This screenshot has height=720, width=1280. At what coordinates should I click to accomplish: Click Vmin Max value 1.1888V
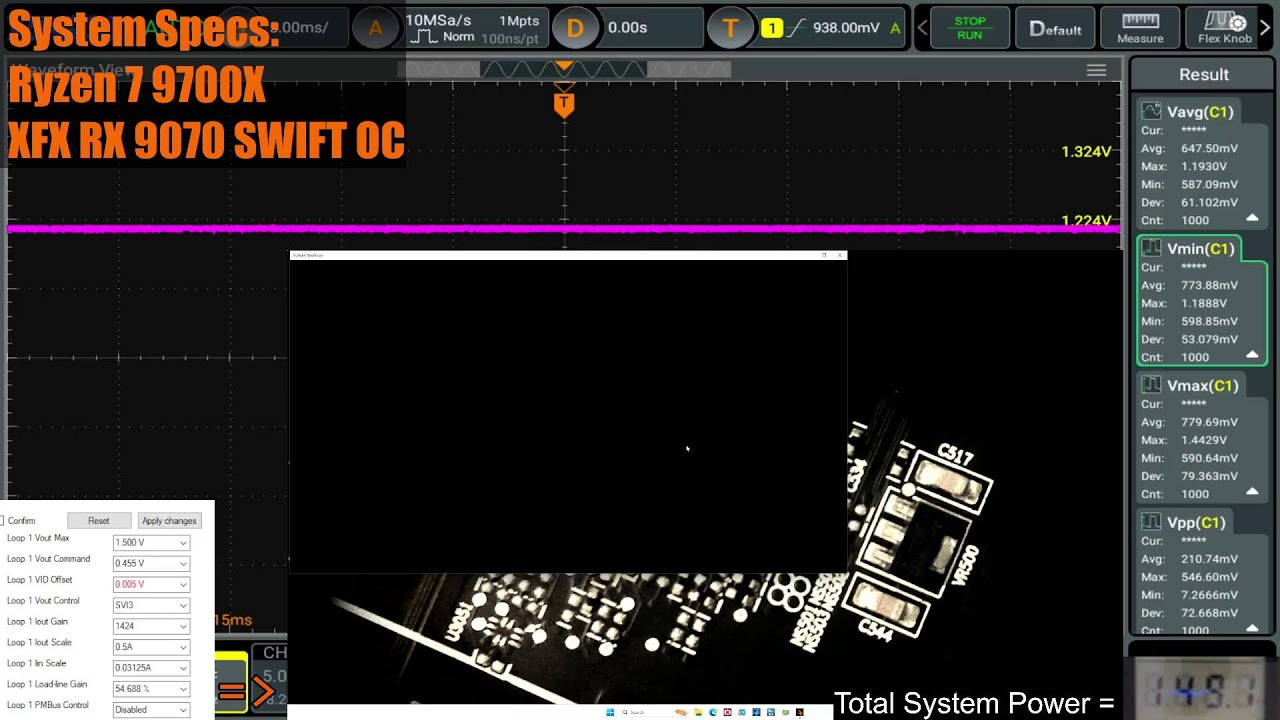(1204, 303)
